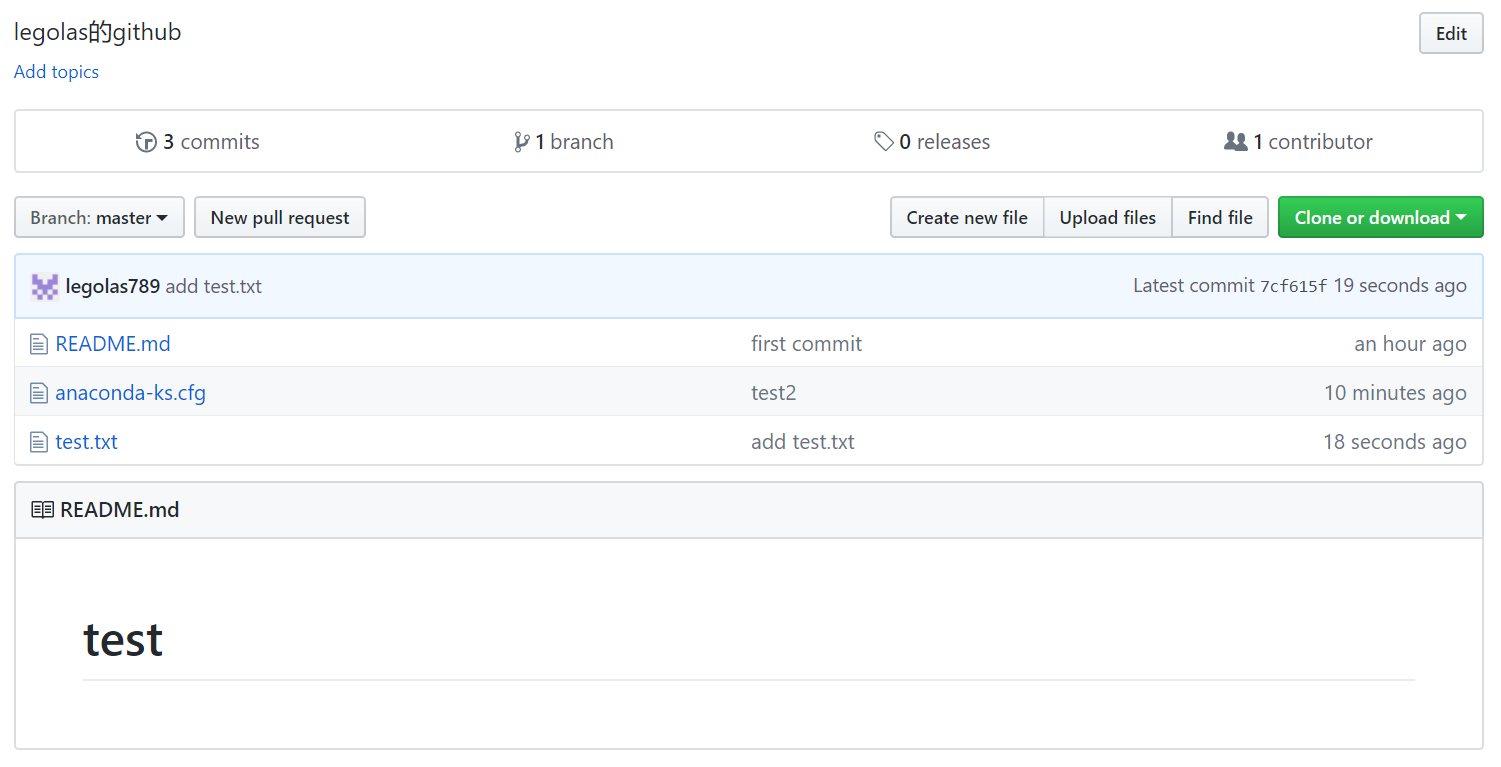Click the README.md panel header title
The image size is (1501, 767).
[120, 510]
